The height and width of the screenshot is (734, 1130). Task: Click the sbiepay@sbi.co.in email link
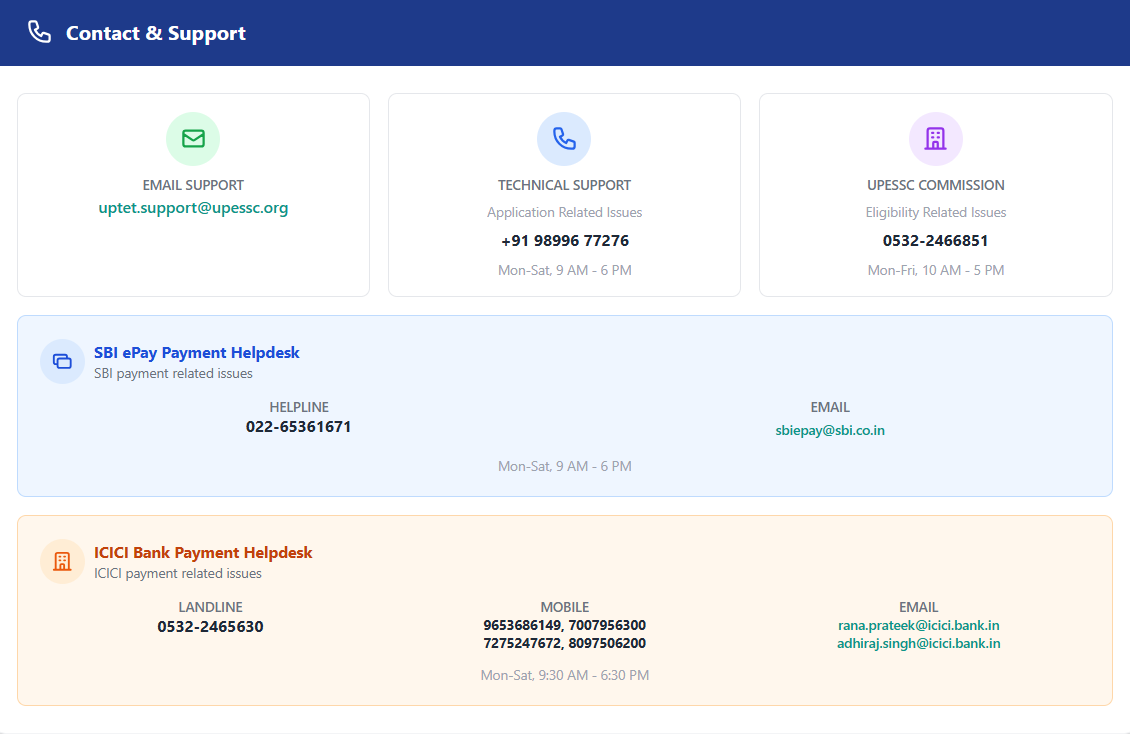click(x=830, y=430)
